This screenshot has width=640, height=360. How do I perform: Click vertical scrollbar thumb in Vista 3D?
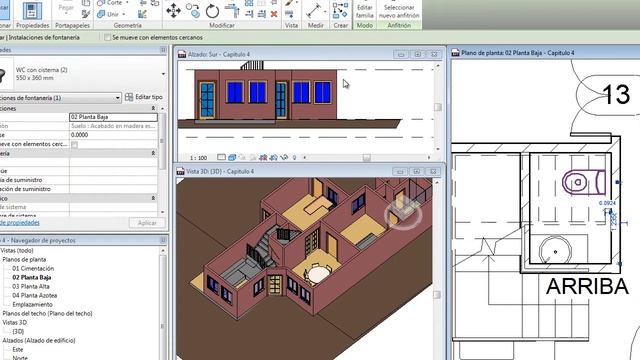[x=437, y=295]
